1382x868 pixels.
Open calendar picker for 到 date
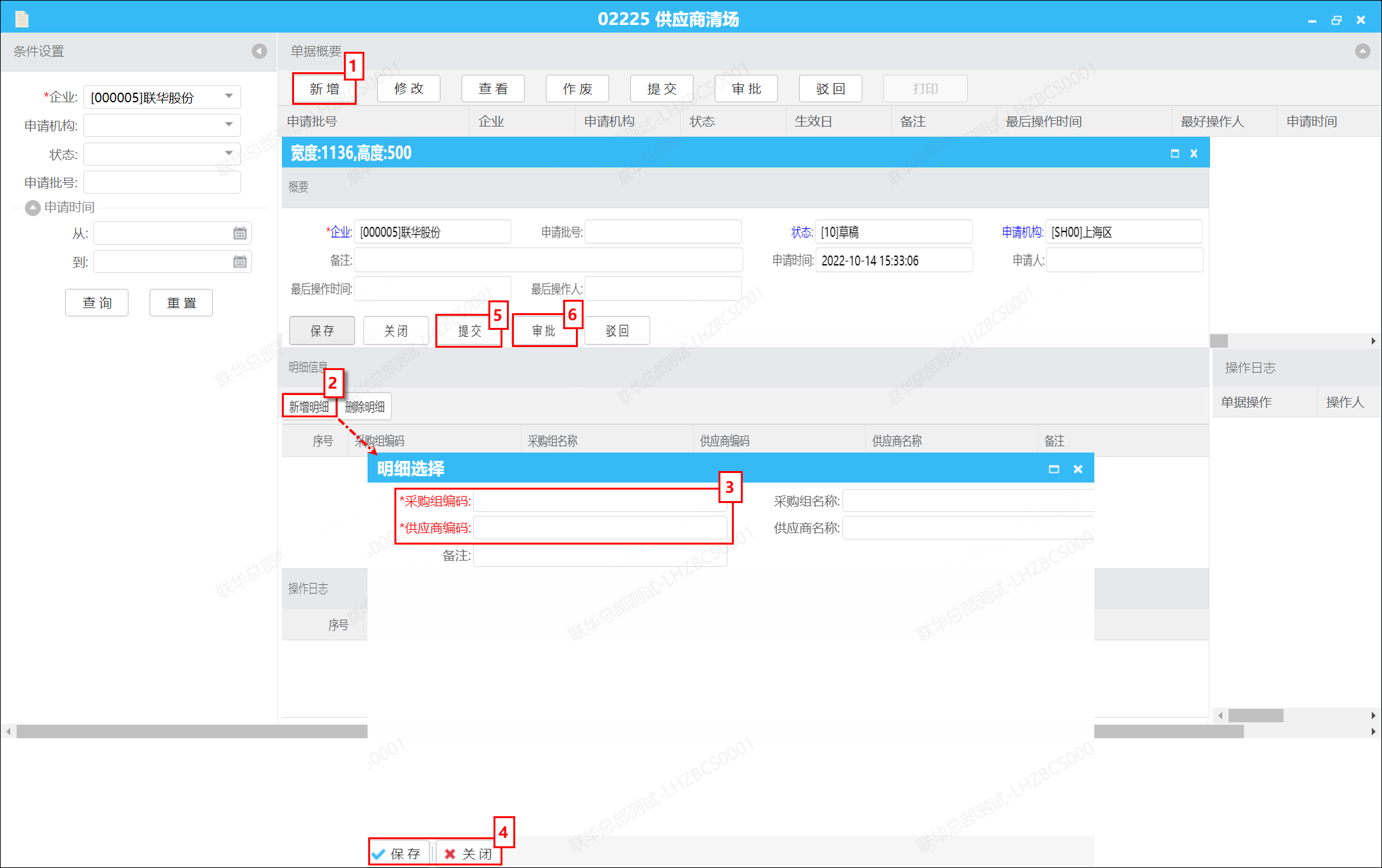point(240,261)
